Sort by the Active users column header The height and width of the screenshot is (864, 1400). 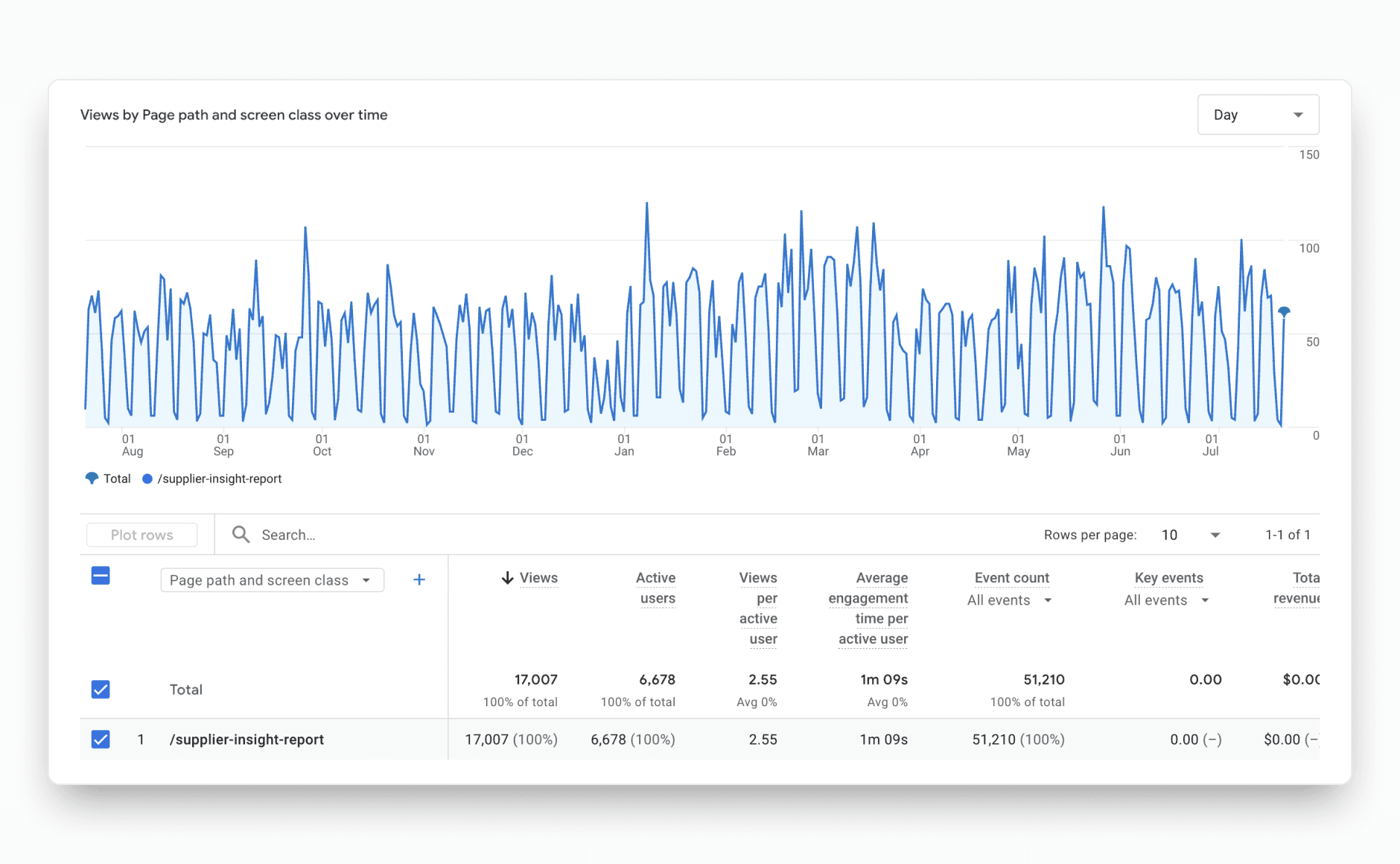pos(656,588)
